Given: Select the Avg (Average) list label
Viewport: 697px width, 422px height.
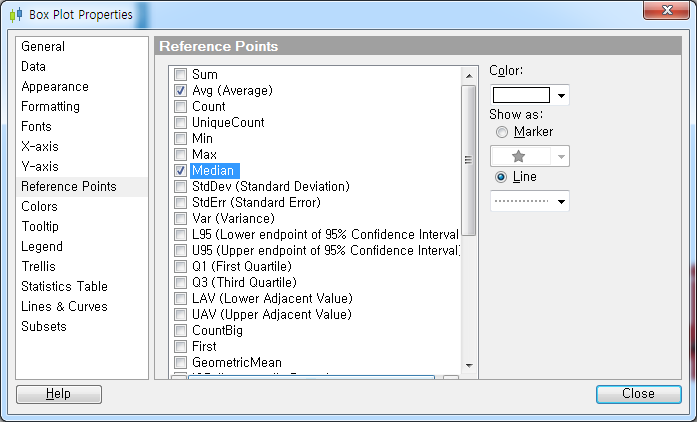Looking at the screenshot, I should click(232, 90).
